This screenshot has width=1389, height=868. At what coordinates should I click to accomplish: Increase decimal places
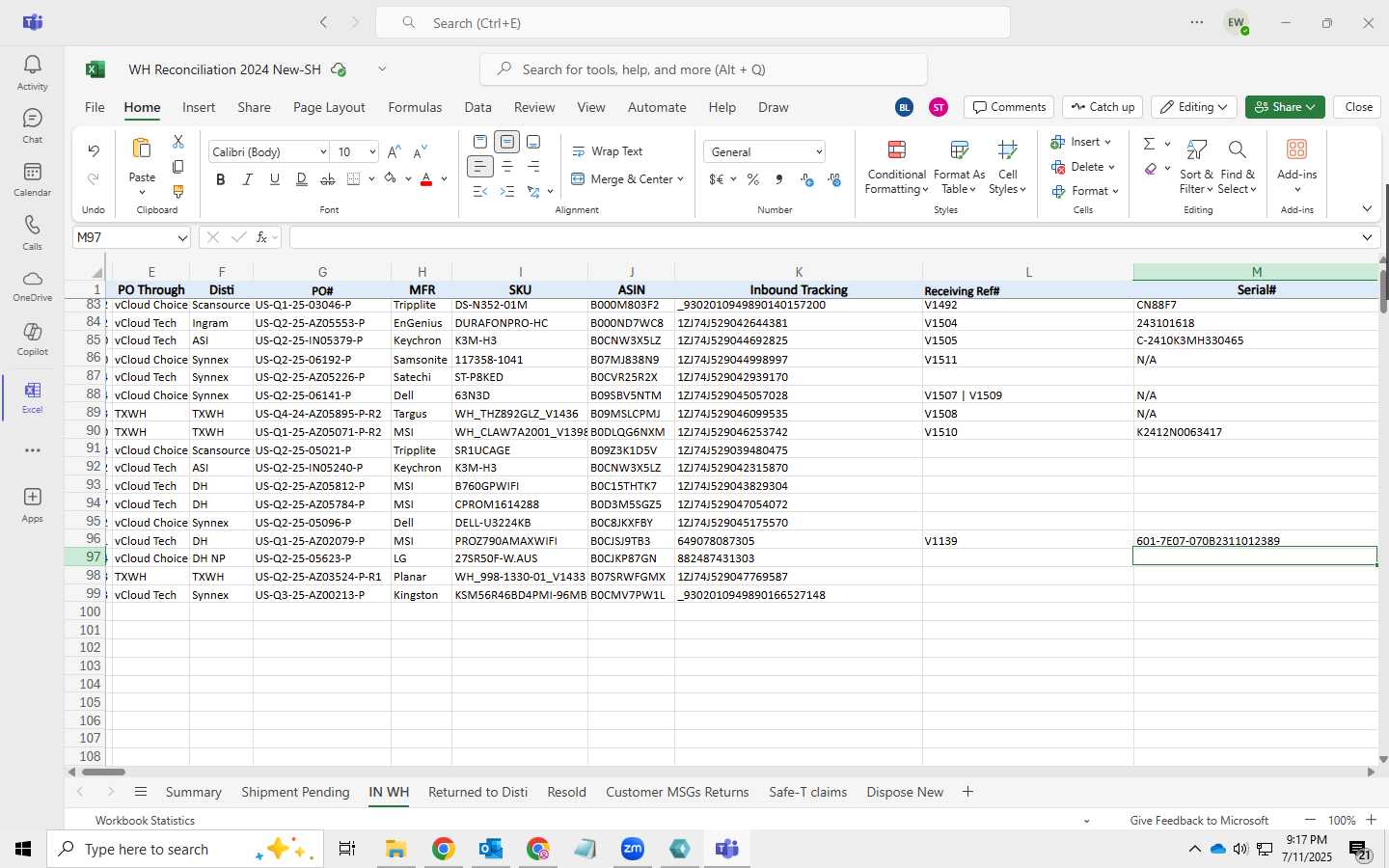(x=807, y=179)
